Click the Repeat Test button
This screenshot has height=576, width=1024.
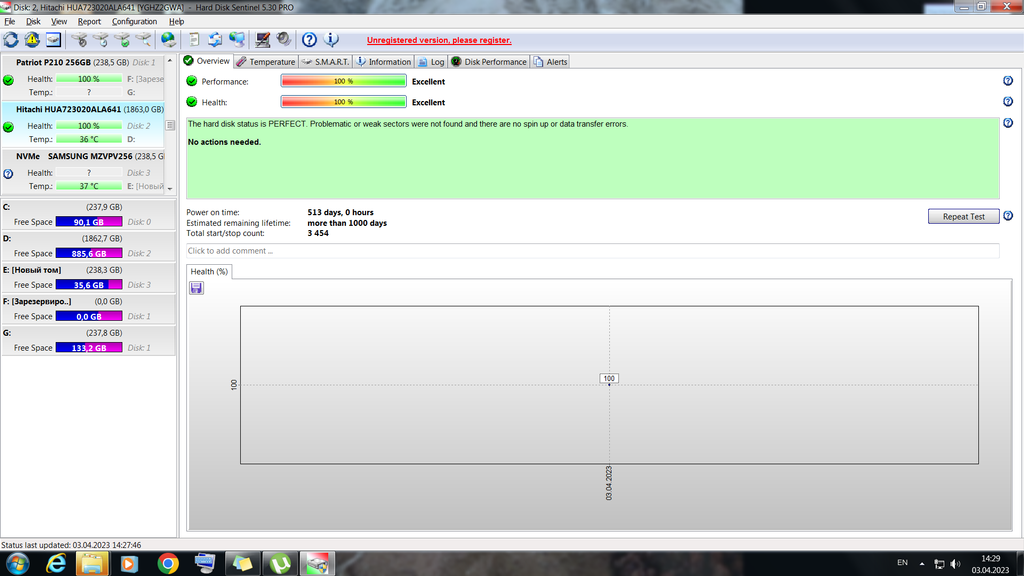click(963, 216)
